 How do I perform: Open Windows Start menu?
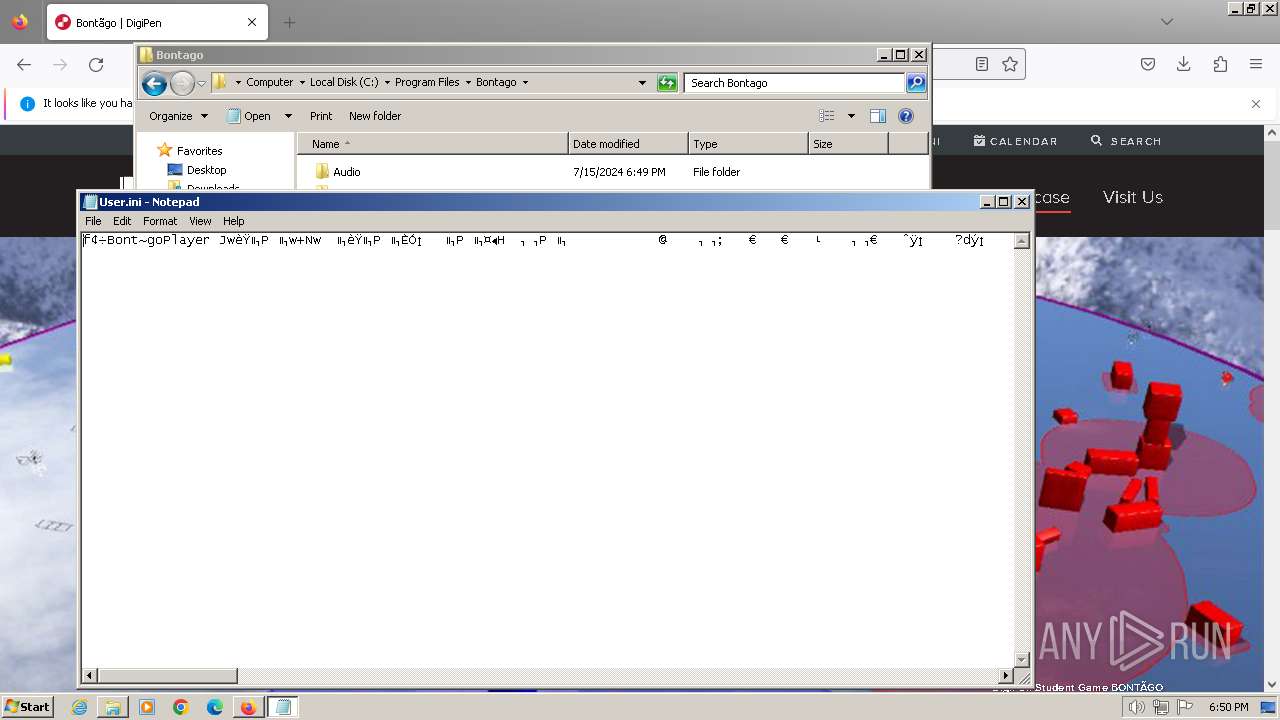click(x=27, y=707)
